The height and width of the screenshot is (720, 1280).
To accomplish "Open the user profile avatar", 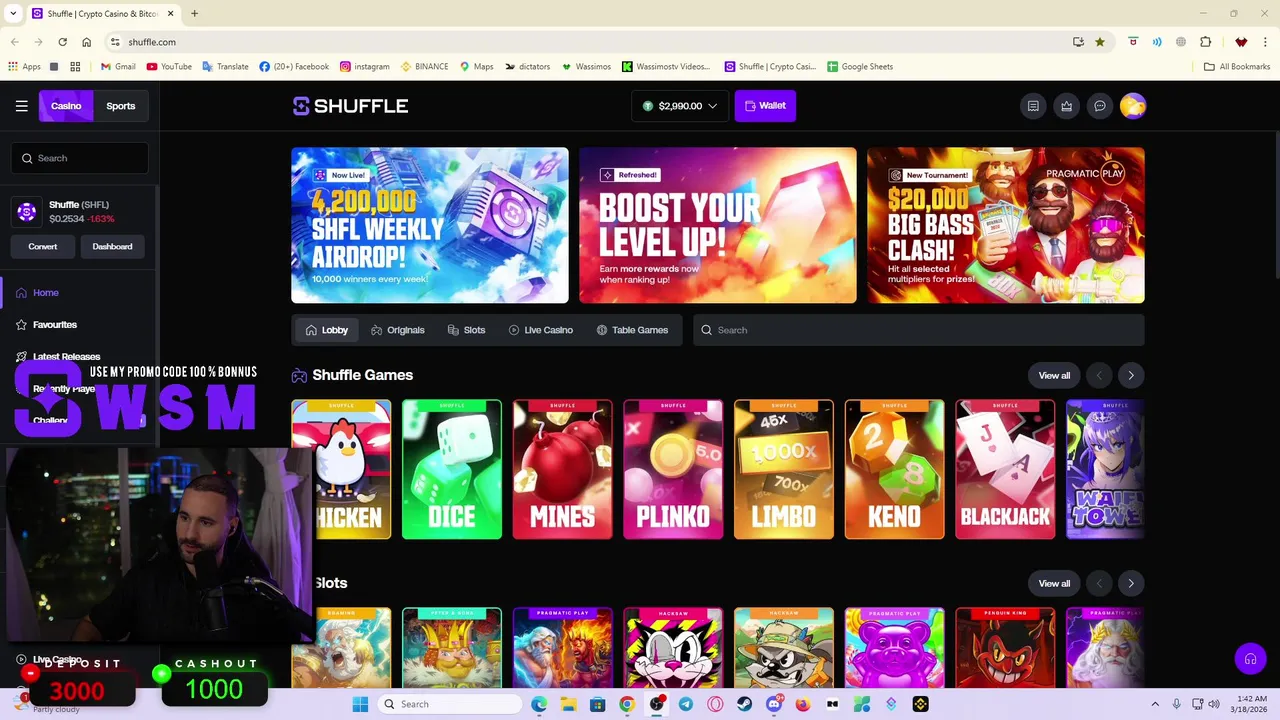I will pos(1133,106).
